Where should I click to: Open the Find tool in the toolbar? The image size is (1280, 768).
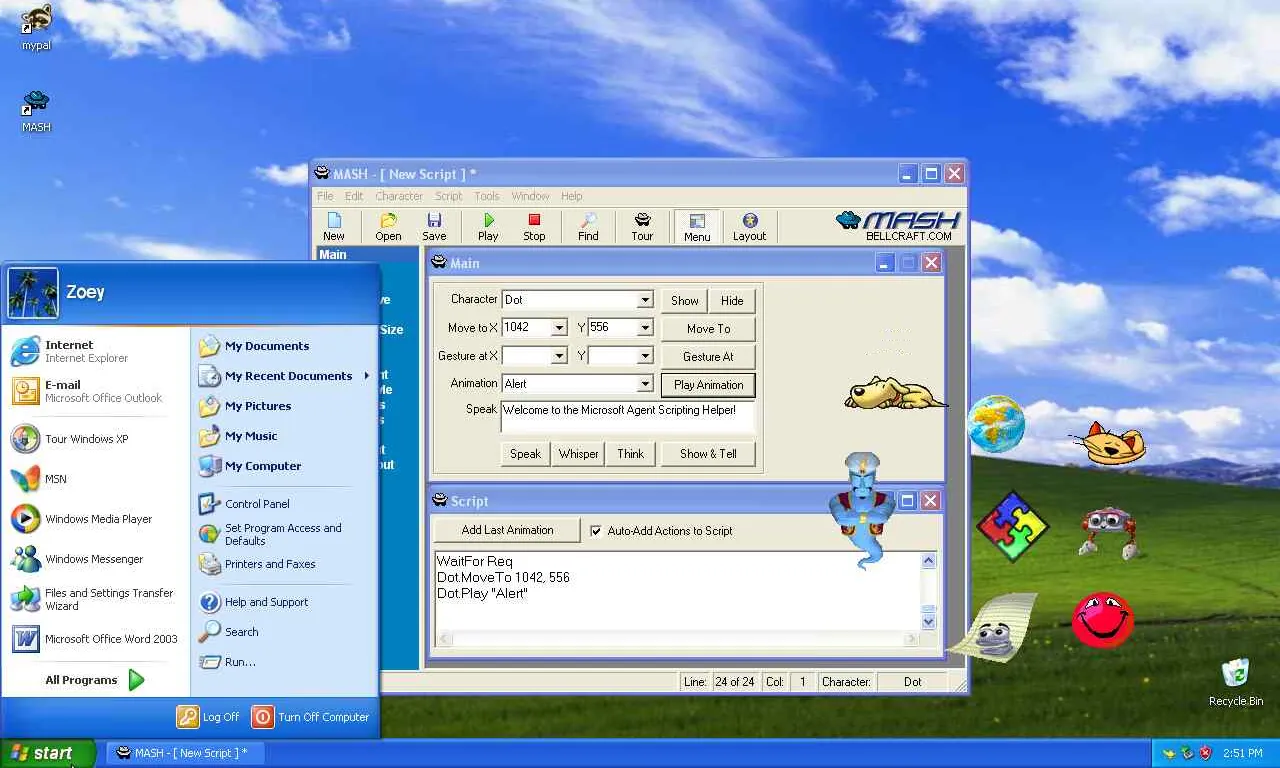point(588,227)
